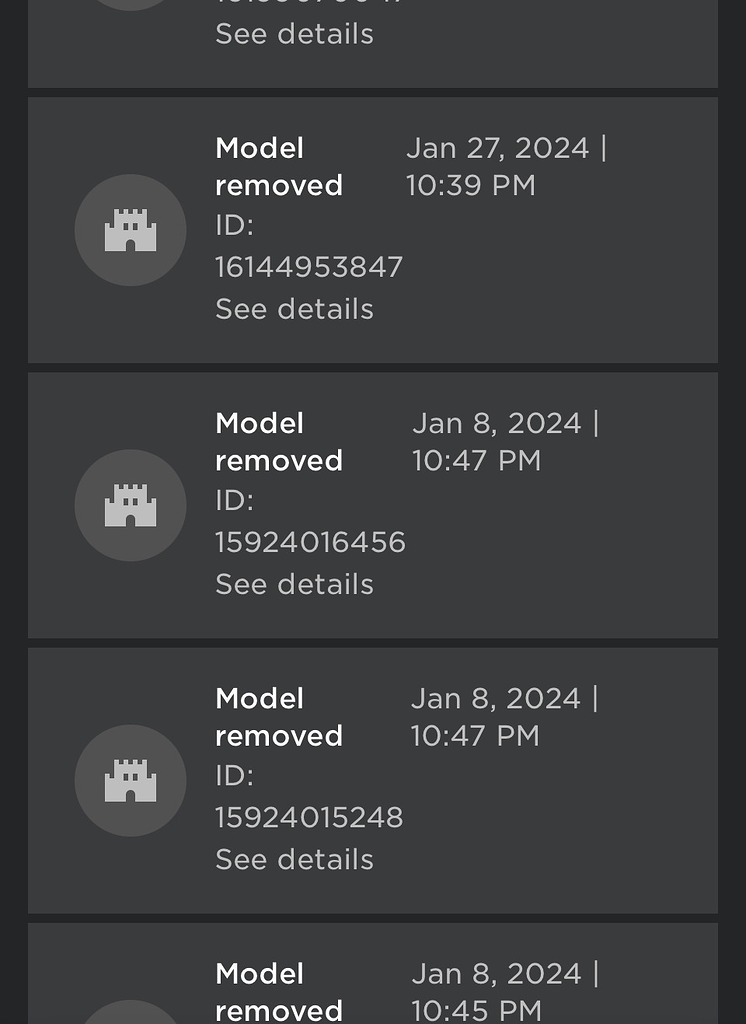The width and height of the screenshot is (746, 1024).
Task: Select Model removed title dated Jan 27, 2024
Action: click(279, 167)
